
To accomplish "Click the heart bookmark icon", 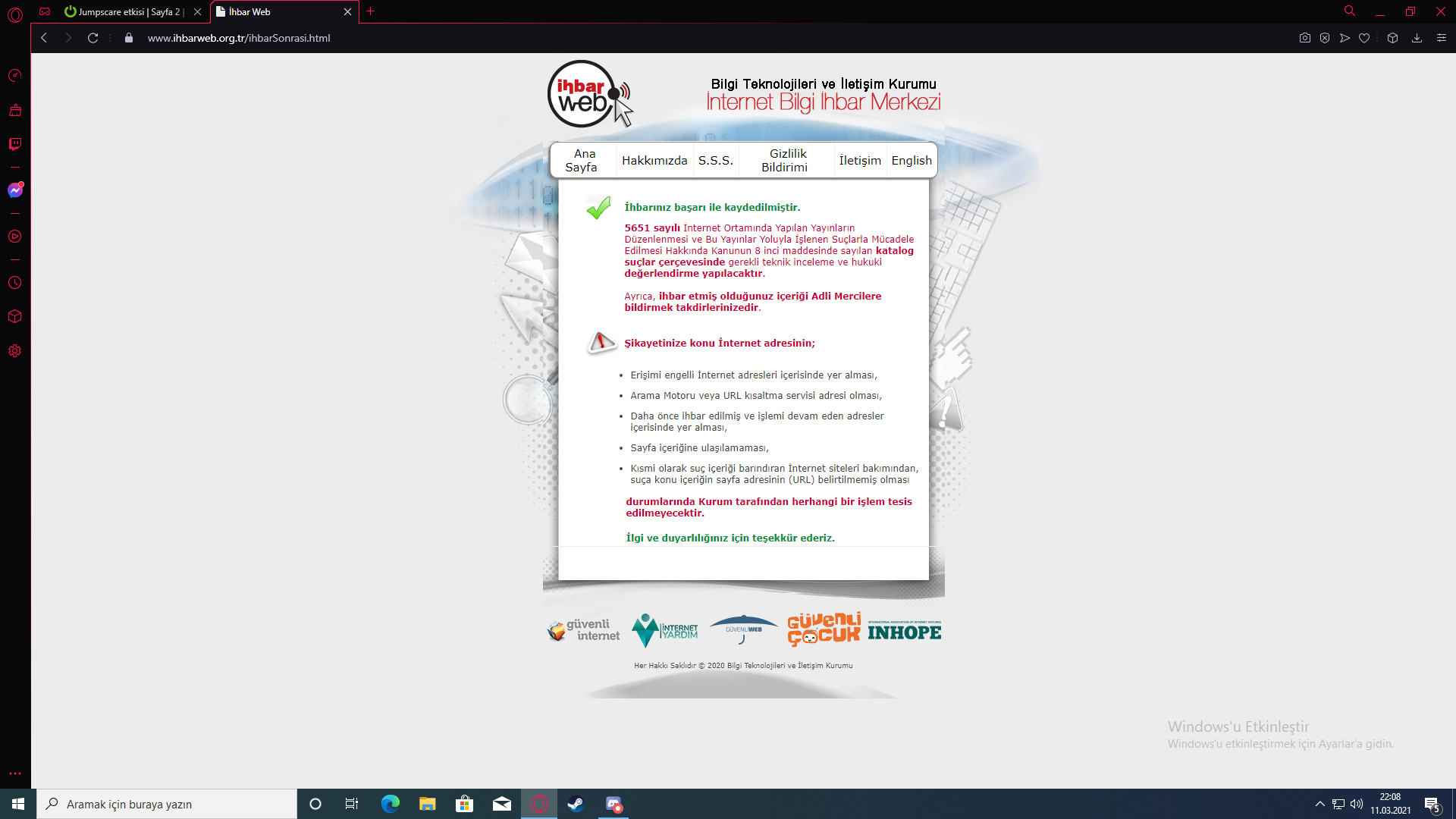I will point(1364,38).
